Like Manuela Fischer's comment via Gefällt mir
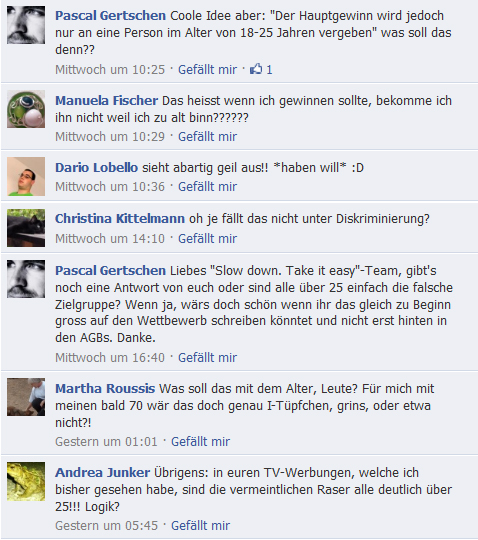This screenshot has width=478, height=540. (x=207, y=137)
